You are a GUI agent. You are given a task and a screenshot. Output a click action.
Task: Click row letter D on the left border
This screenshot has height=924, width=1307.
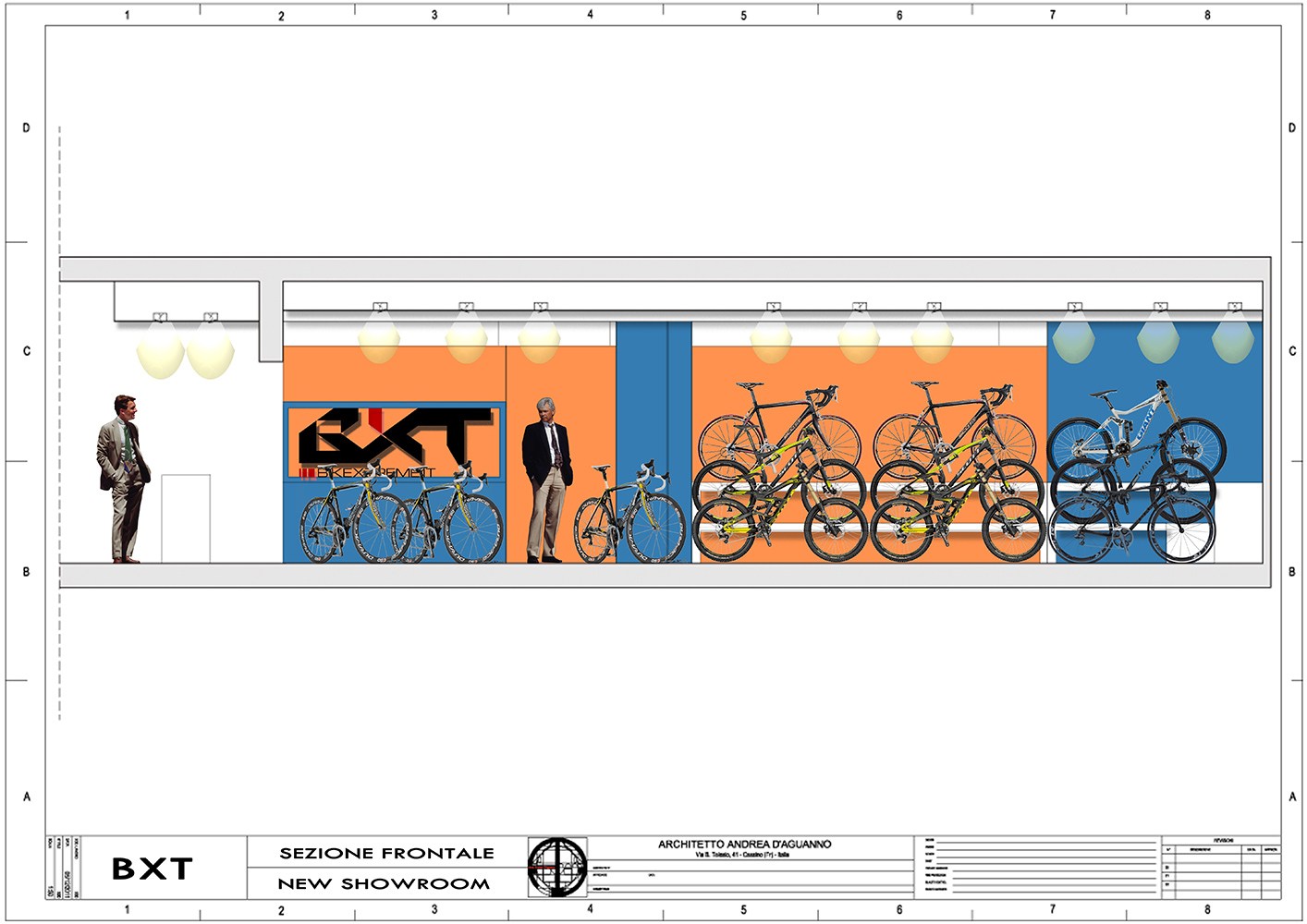26,128
